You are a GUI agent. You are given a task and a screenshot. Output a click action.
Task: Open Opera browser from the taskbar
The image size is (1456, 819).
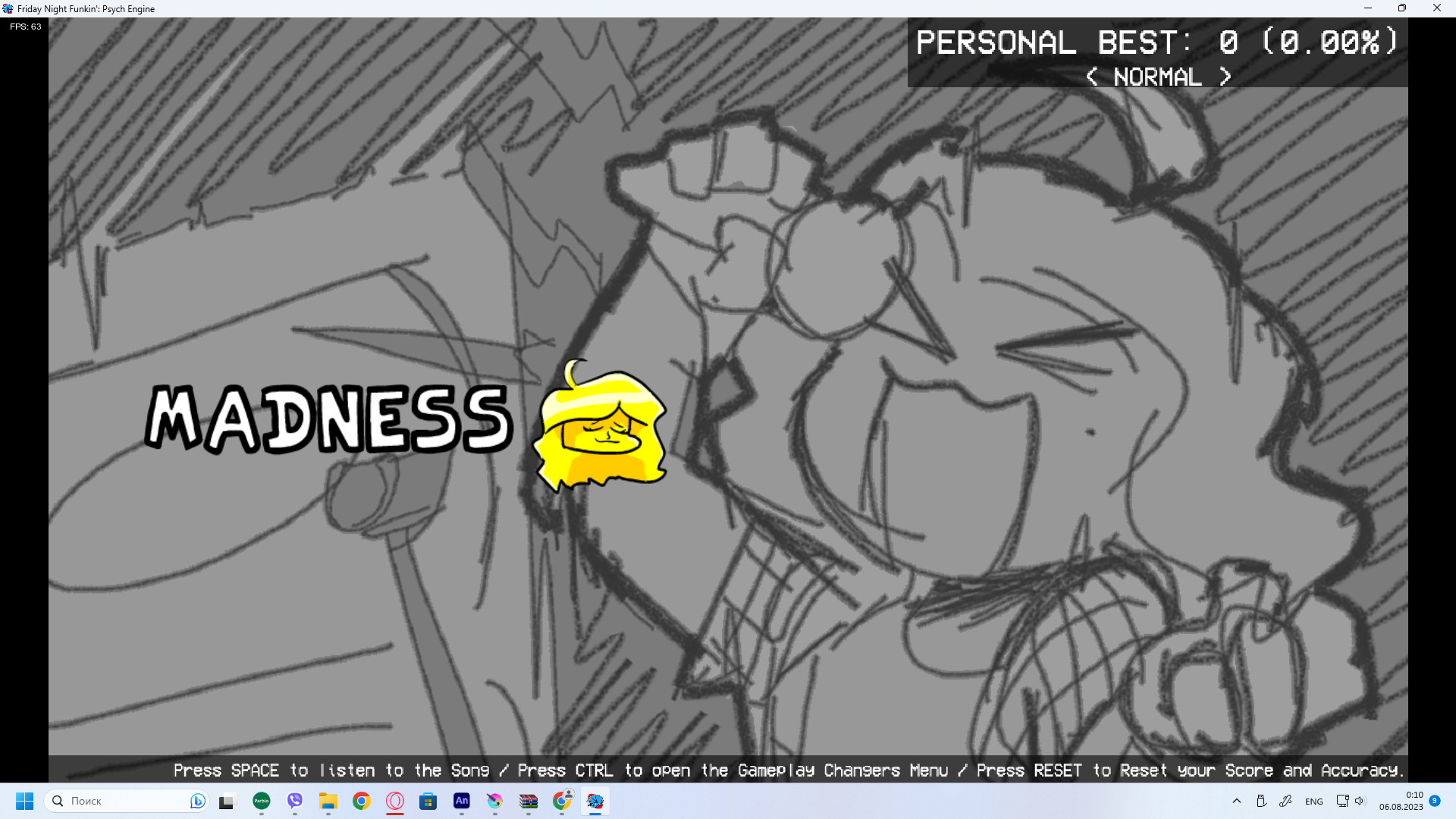pyautogui.click(x=395, y=801)
